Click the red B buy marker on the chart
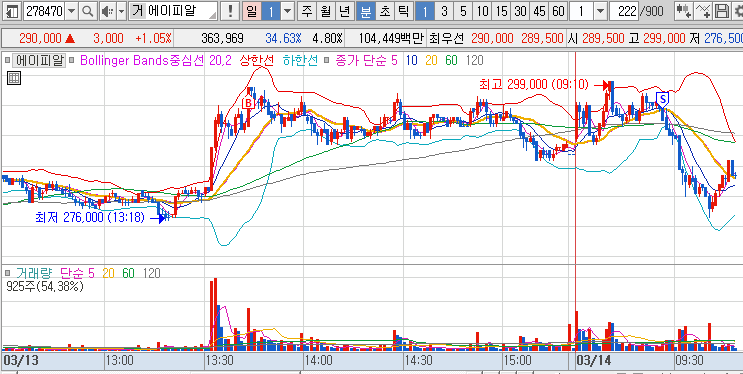The height and width of the screenshot is (374, 743). (248, 102)
